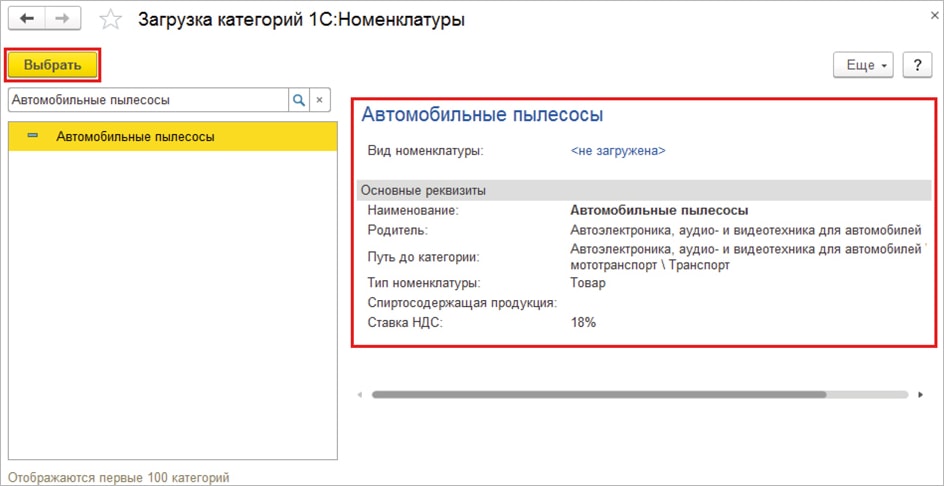Screen dimensions: 944x486
Task: Open help with the question mark button
Action: pyautogui.click(x=917, y=65)
